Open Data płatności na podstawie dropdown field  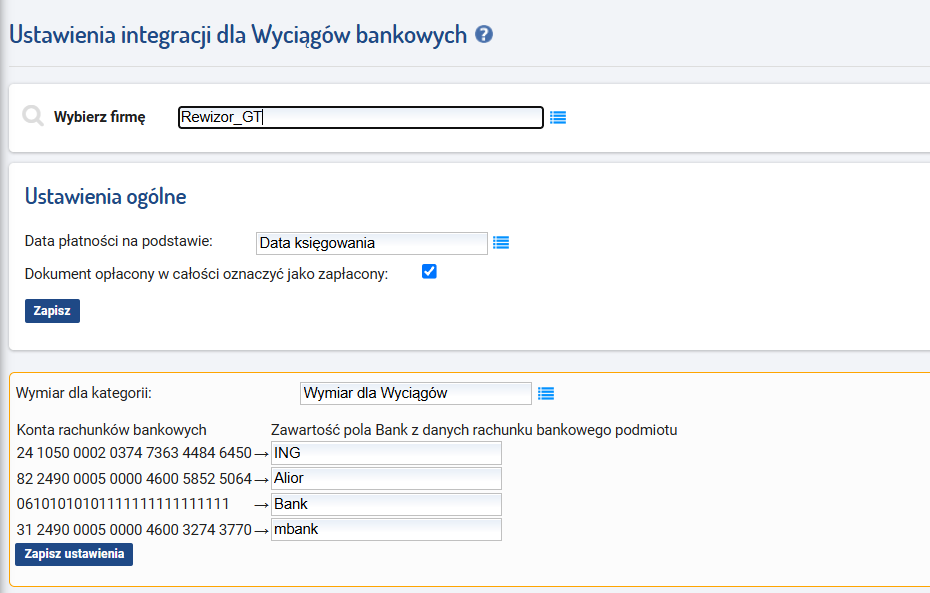coord(372,243)
